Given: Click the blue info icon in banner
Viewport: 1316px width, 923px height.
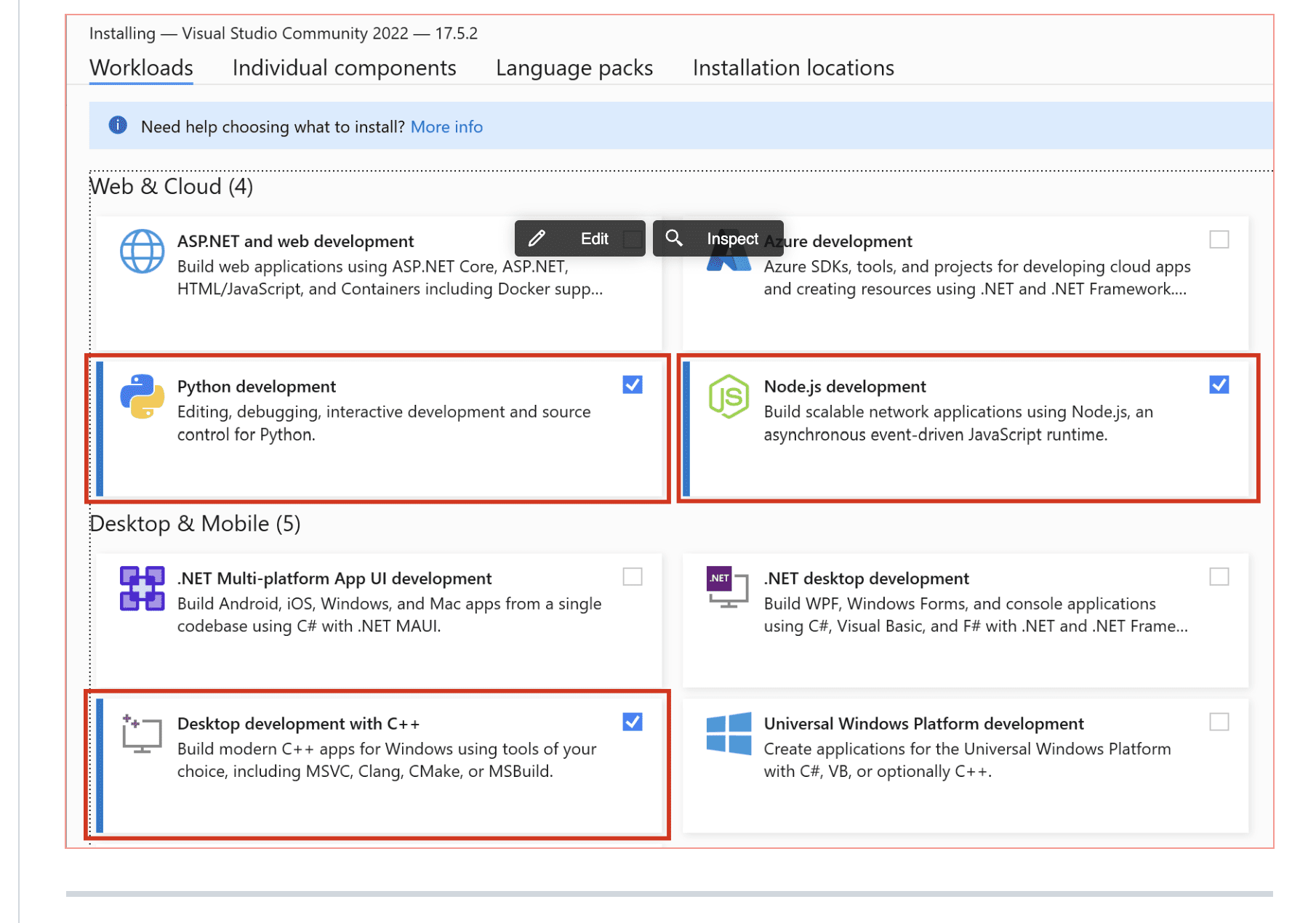Looking at the screenshot, I should [118, 126].
